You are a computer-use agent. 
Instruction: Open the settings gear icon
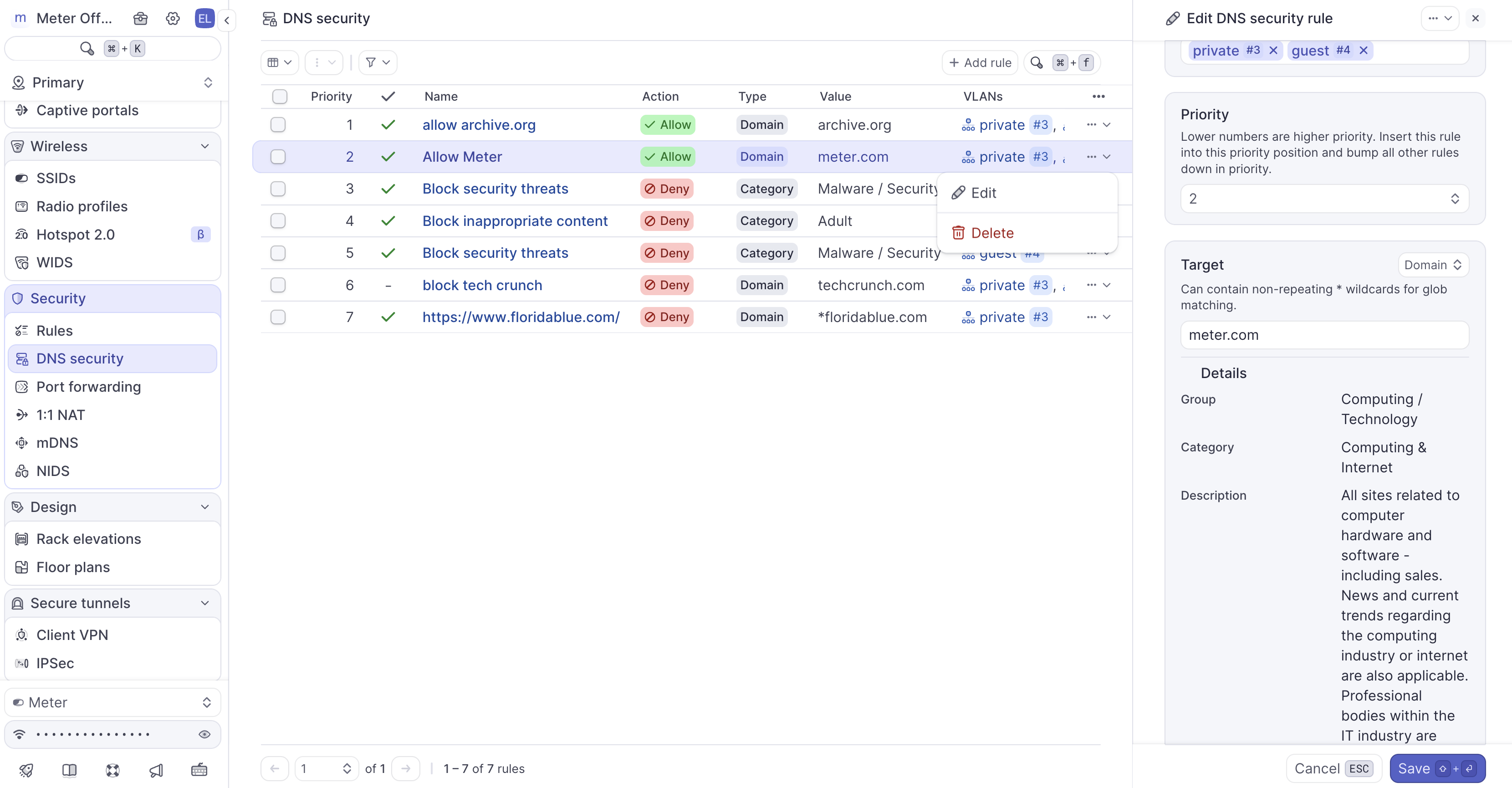(173, 18)
